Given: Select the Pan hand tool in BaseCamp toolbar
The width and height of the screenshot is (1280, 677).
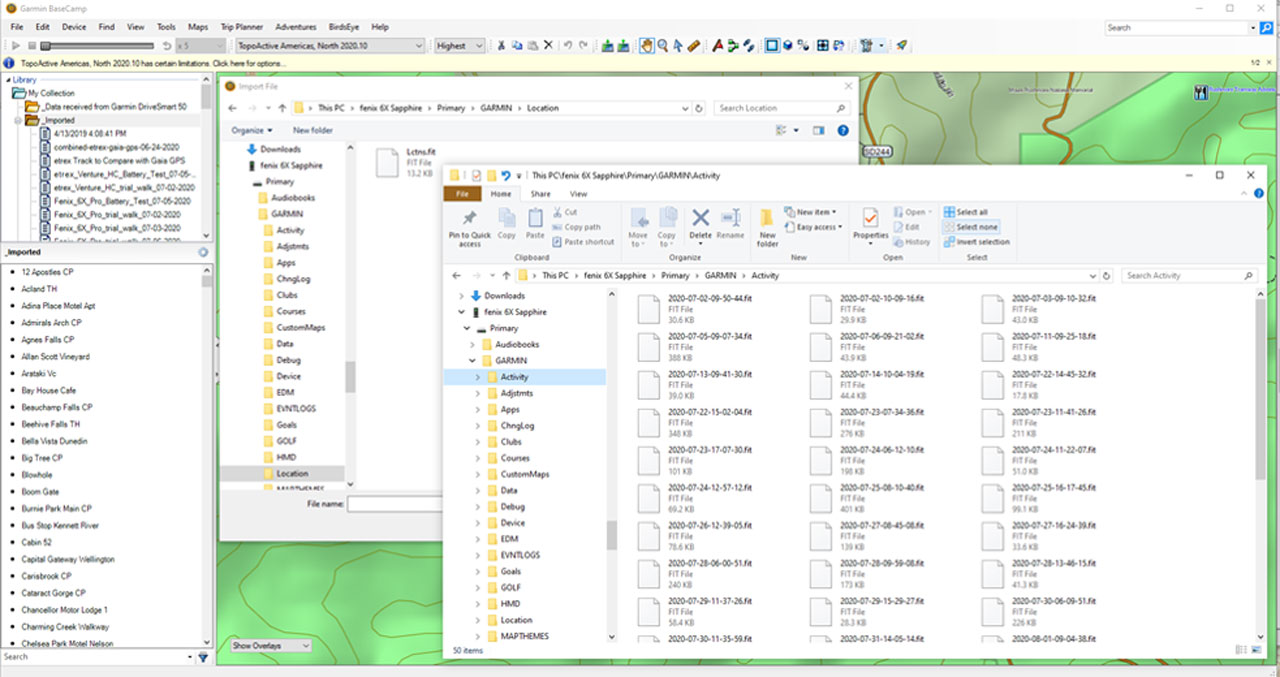Looking at the screenshot, I should pos(647,46).
